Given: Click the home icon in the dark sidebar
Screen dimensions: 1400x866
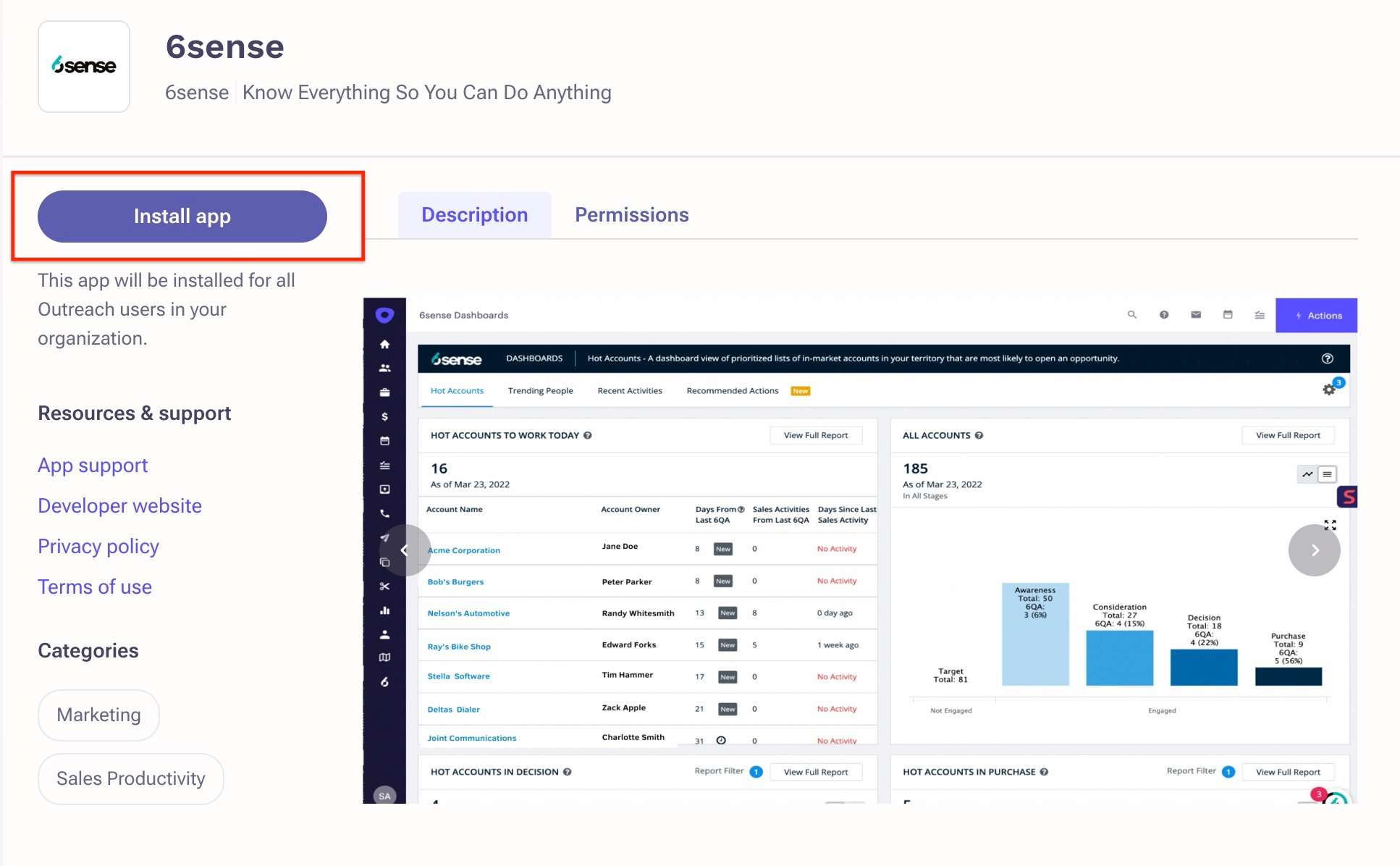Looking at the screenshot, I should point(384,345).
